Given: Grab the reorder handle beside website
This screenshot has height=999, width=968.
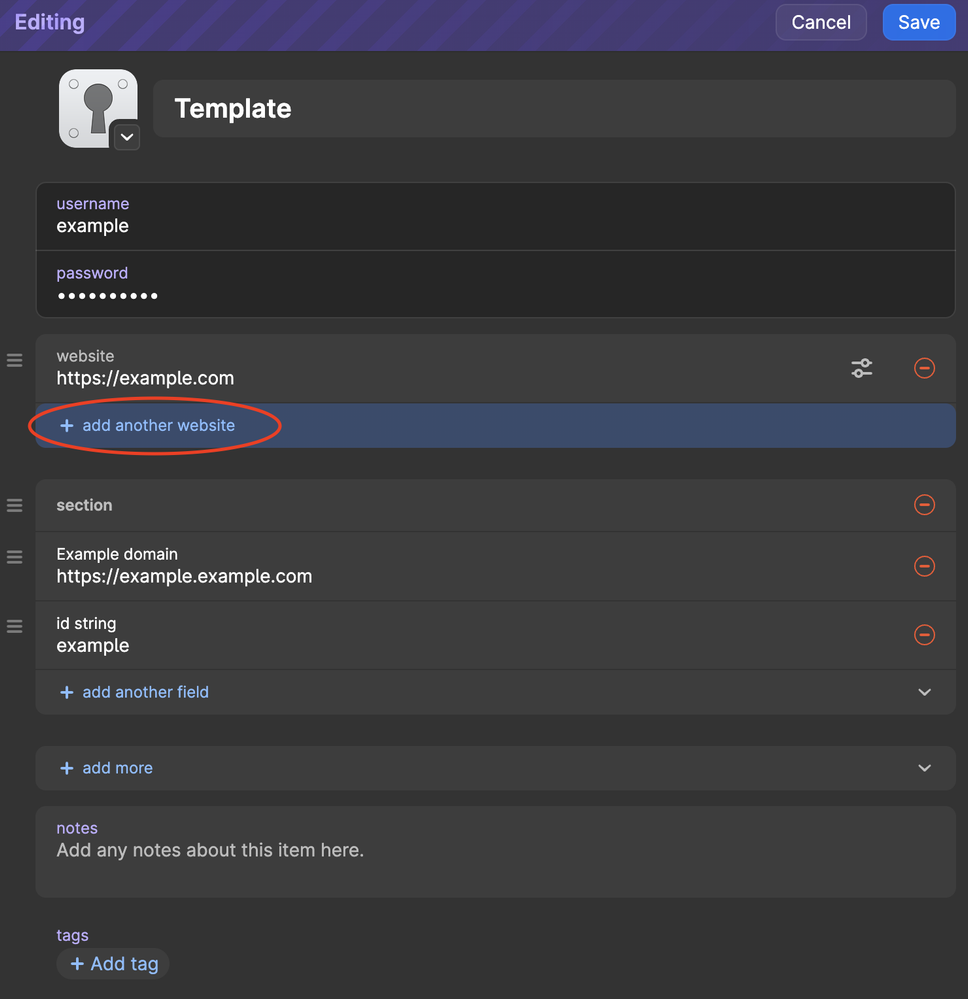Looking at the screenshot, I should [15, 361].
